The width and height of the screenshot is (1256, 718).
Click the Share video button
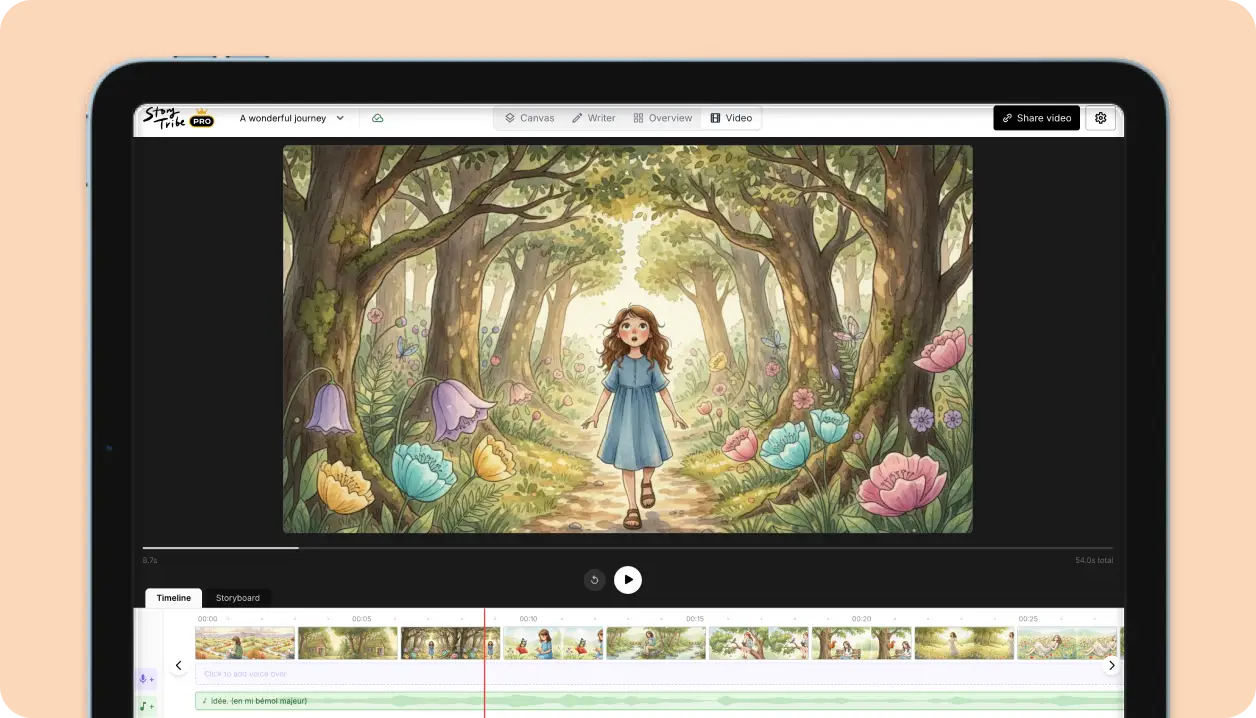click(1036, 118)
